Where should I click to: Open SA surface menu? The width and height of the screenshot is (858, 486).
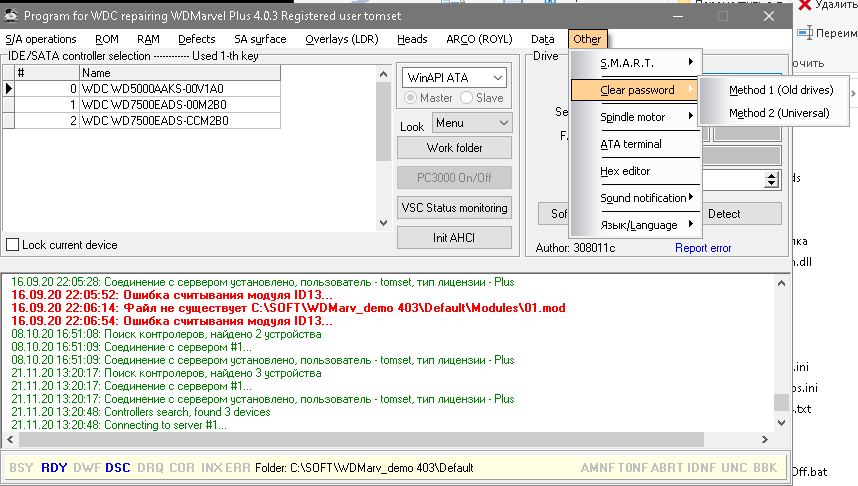[260, 39]
